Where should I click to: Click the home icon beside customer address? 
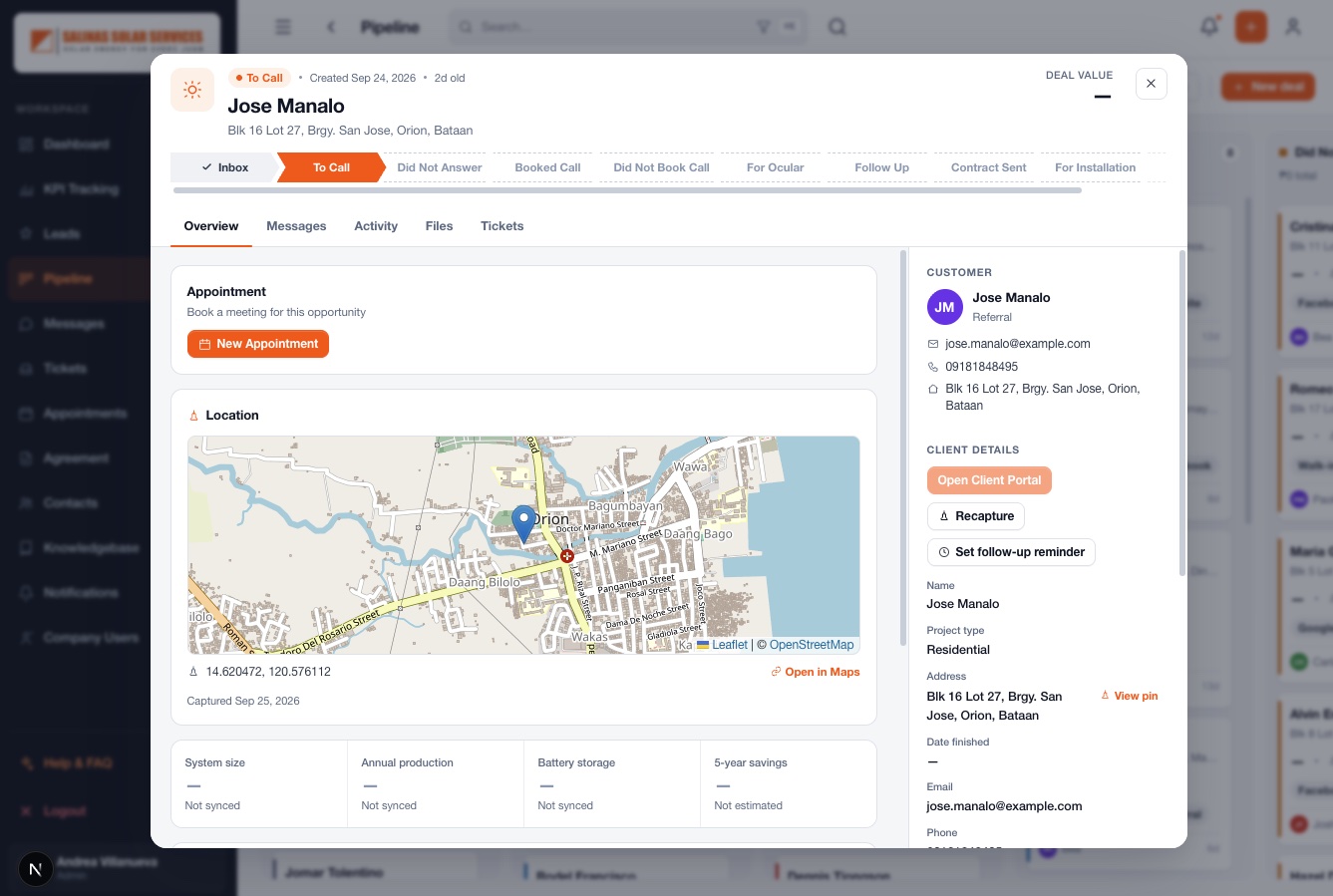tap(933, 390)
